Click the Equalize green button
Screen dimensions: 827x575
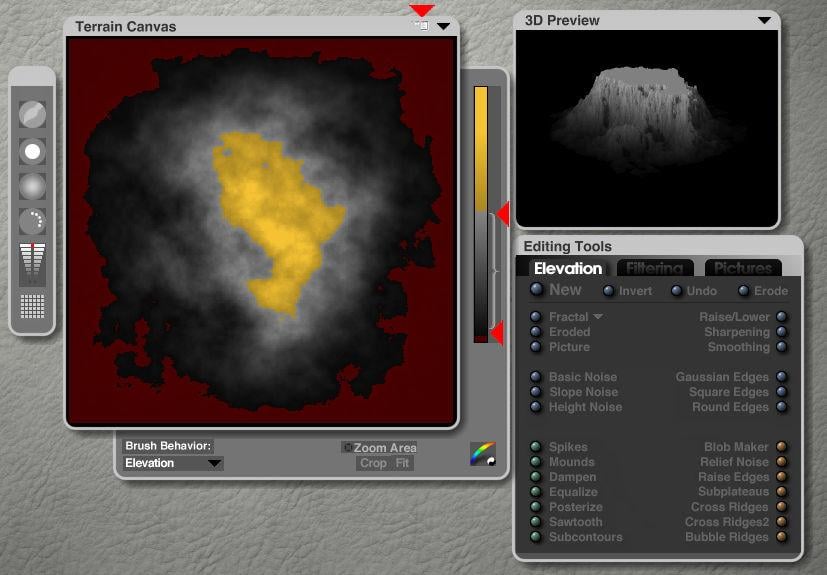tap(536, 492)
